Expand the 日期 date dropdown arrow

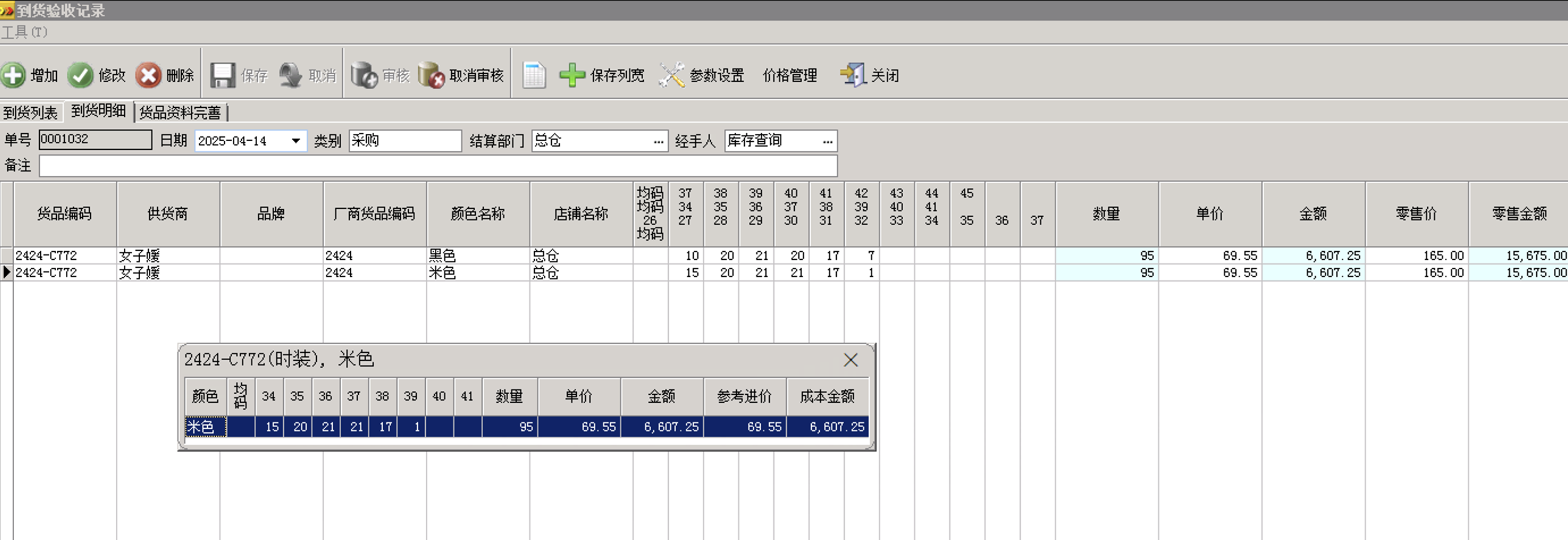[x=296, y=141]
